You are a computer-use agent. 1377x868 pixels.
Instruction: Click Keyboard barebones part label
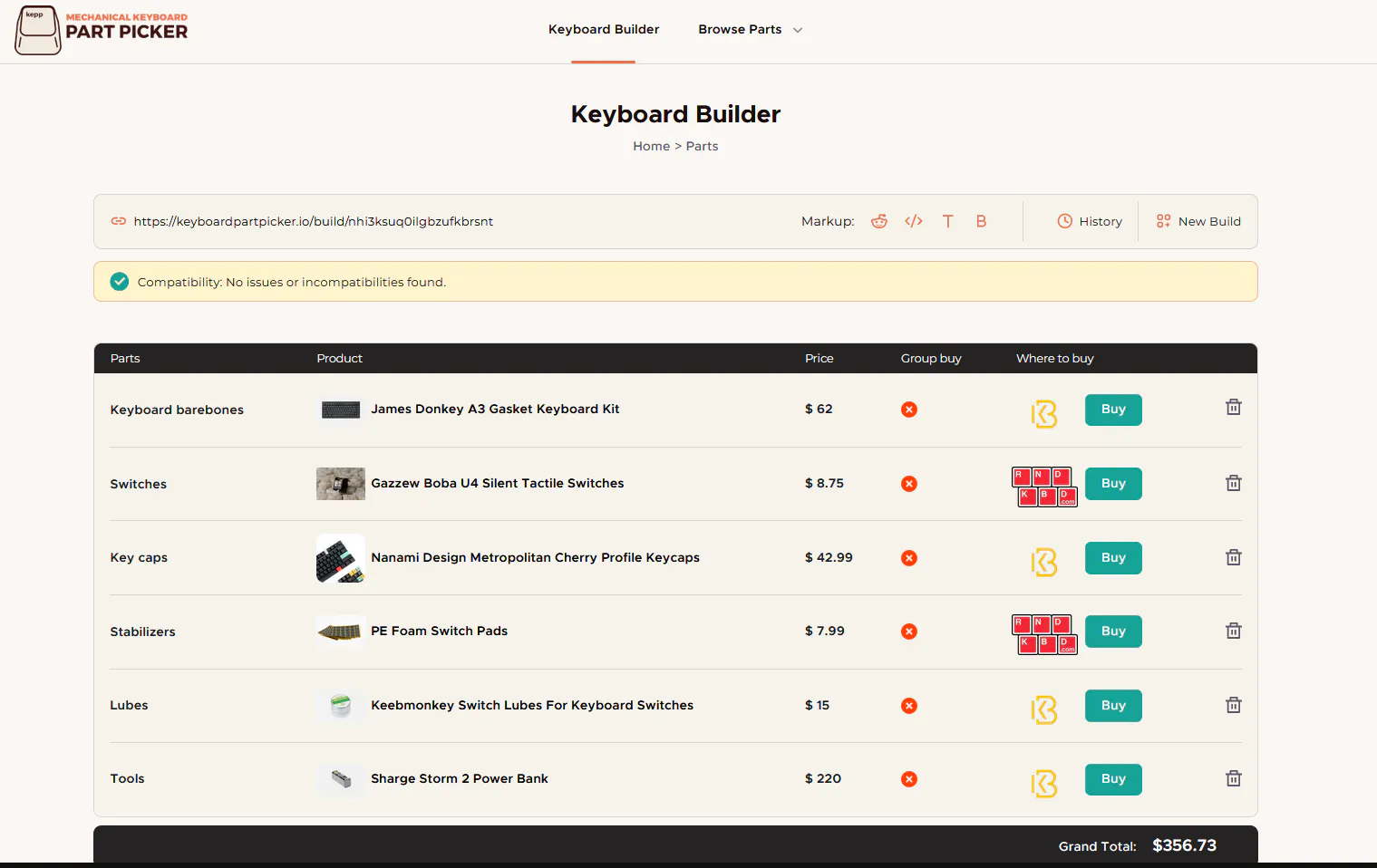(x=177, y=410)
